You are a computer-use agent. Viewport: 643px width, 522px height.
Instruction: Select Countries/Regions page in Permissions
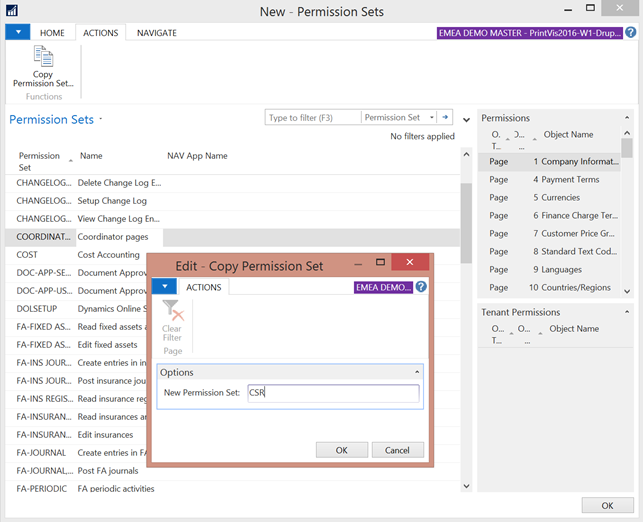coord(550,288)
